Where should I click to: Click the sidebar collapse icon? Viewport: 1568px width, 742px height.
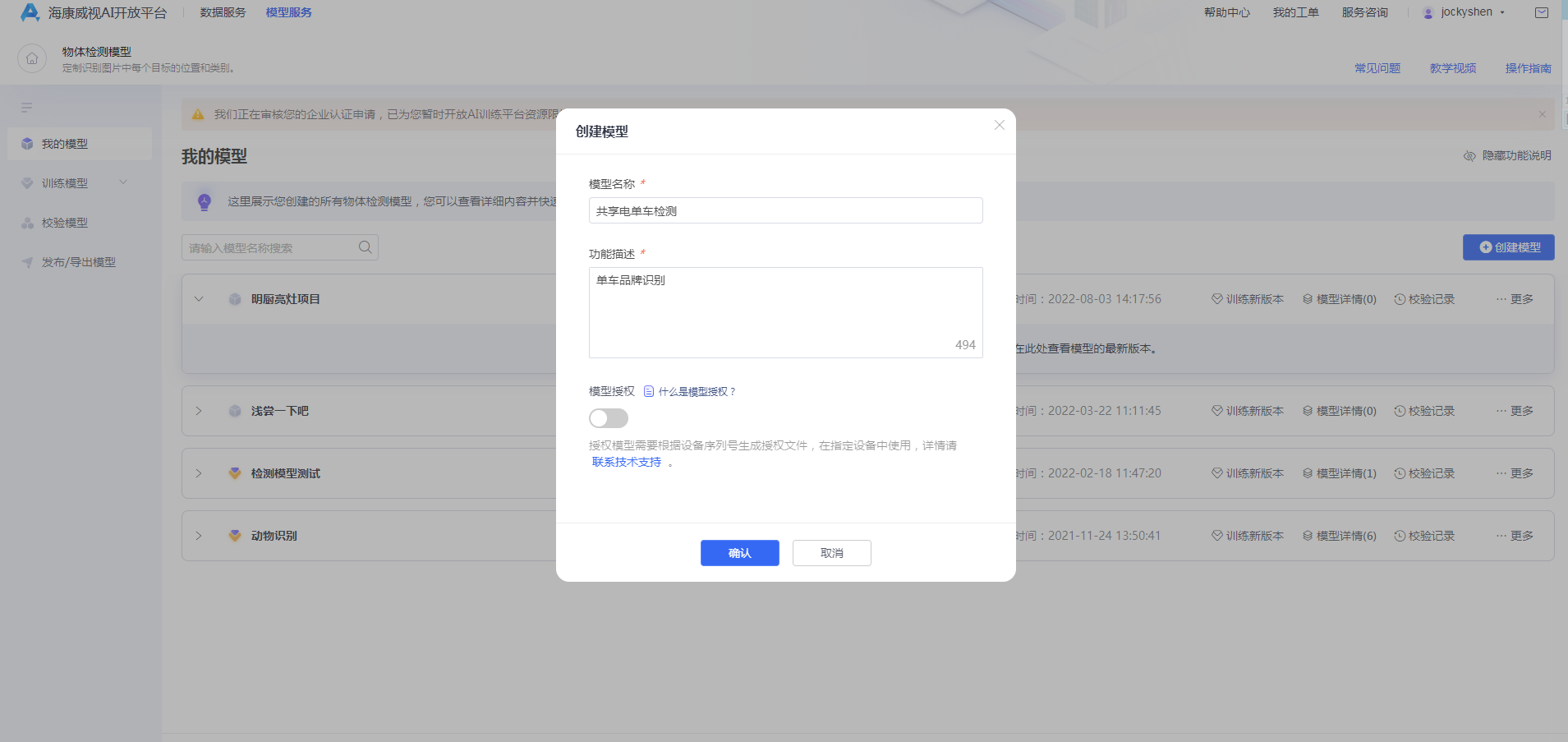click(26, 107)
